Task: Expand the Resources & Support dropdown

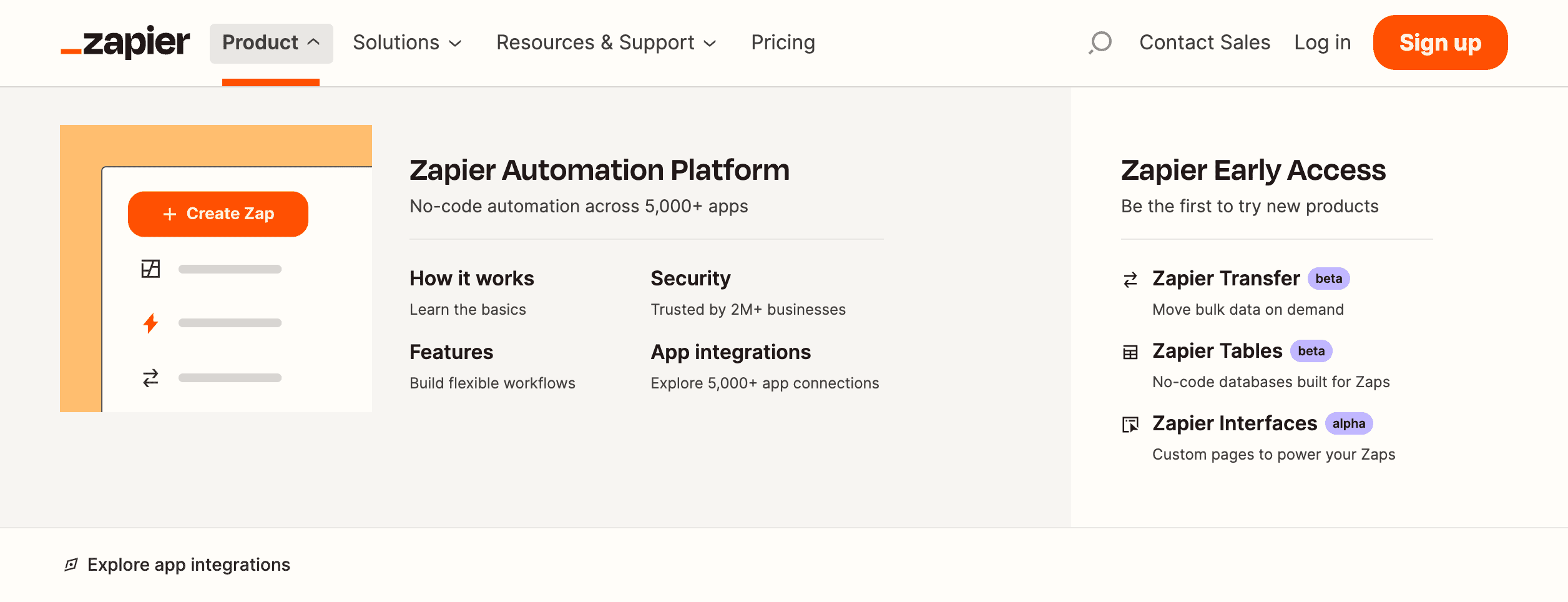Action: pos(605,43)
